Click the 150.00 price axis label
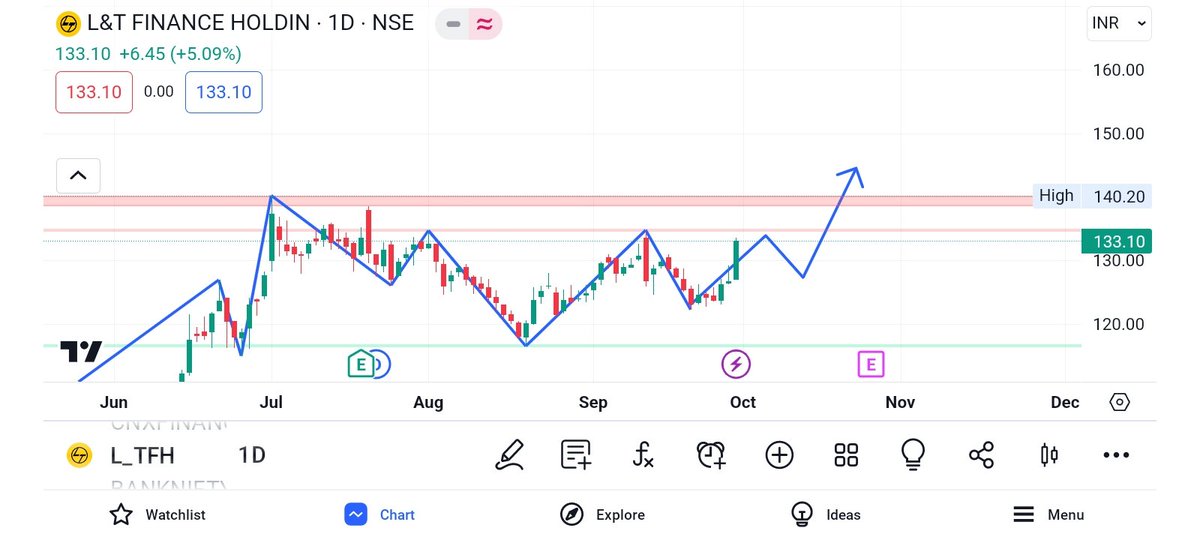The width and height of the screenshot is (1200, 540). click(1119, 133)
